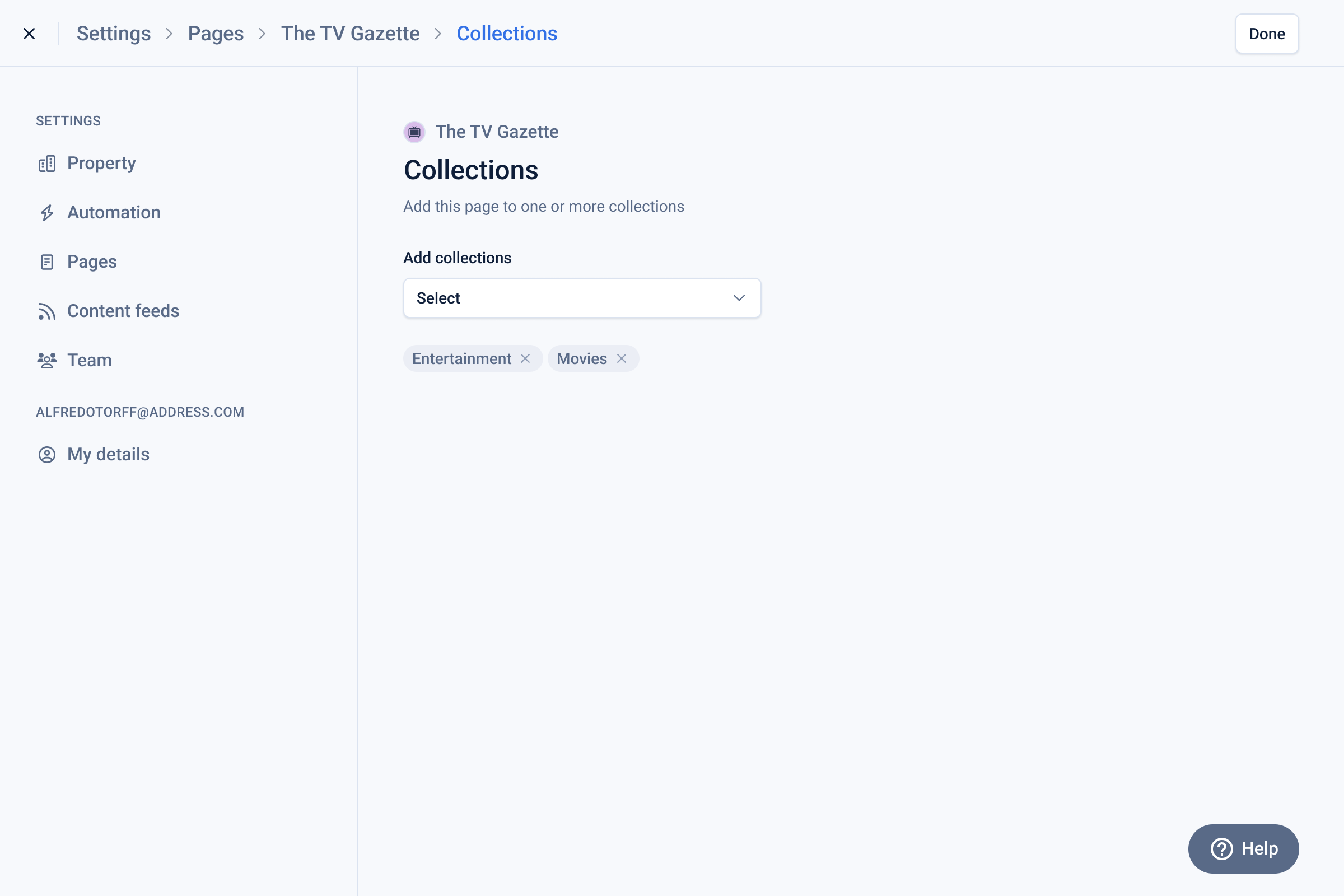Click The TV Gazette purple avatar icon

(x=414, y=132)
